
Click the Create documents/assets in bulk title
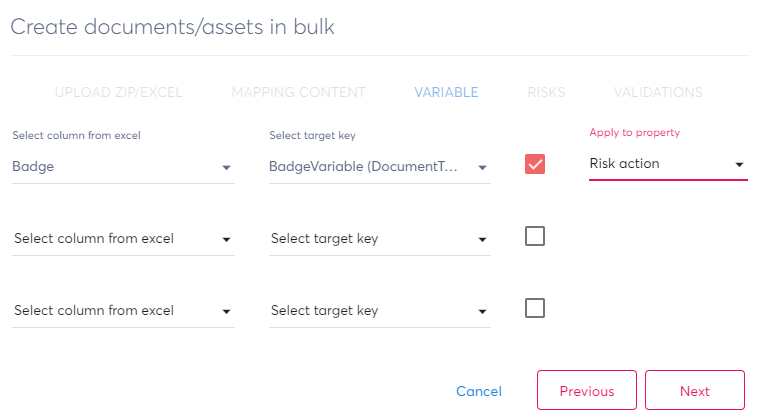point(172,27)
